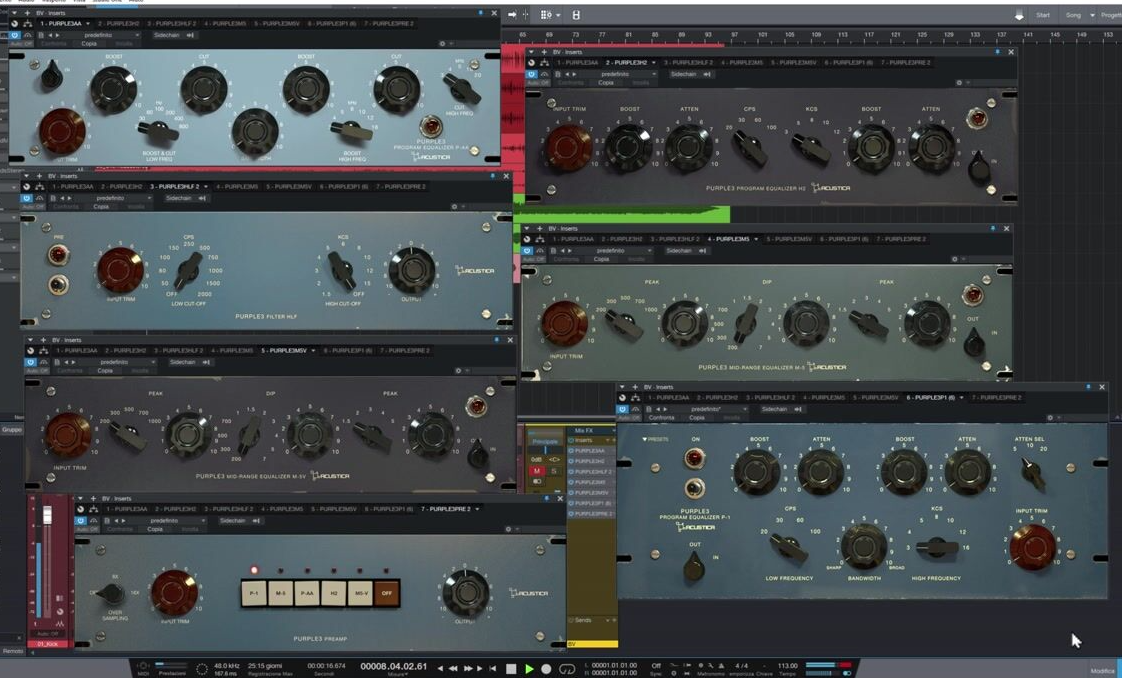Pin the PURPLE3H2 plugin window

tap(997, 52)
